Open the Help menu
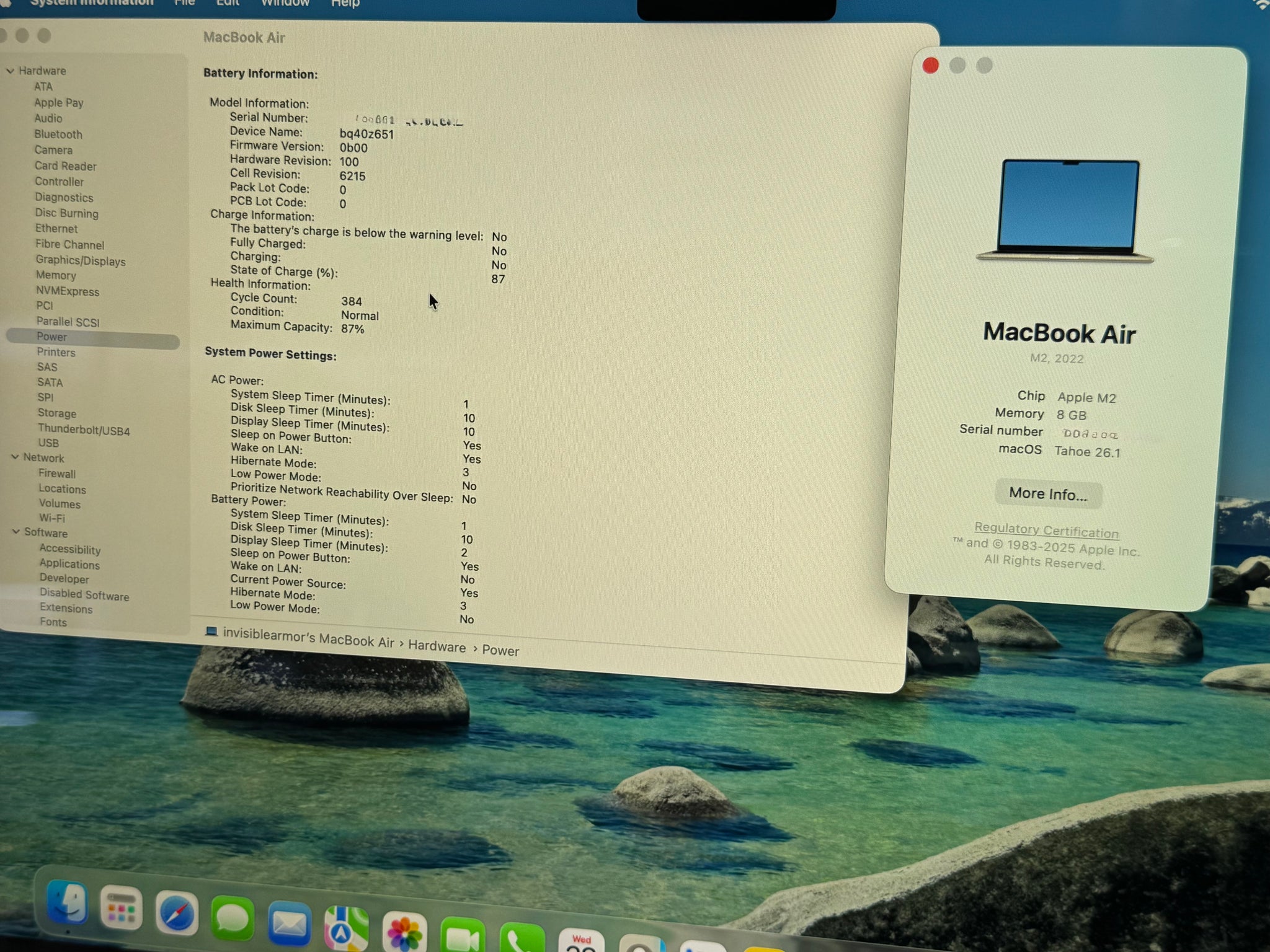 [x=345, y=4]
